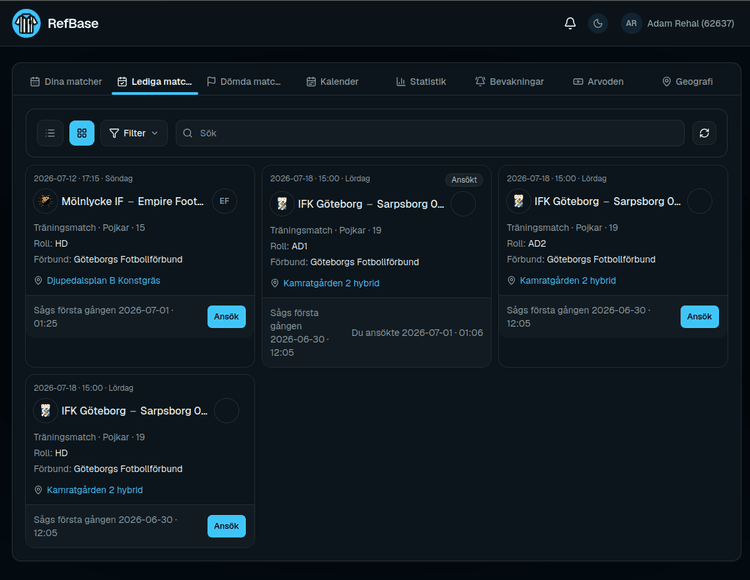Image resolution: width=750 pixels, height=580 pixels.
Task: Click Roll: AD2 text
Action: click(526, 243)
